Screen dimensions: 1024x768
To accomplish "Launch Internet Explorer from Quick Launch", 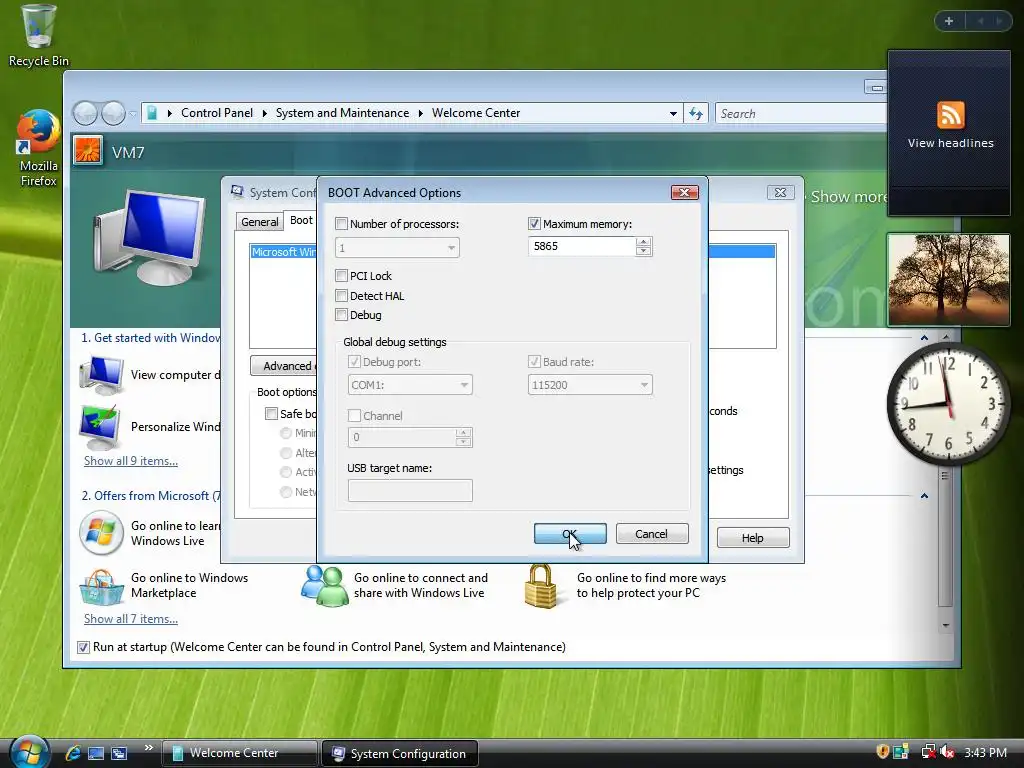I will pyautogui.click(x=73, y=753).
